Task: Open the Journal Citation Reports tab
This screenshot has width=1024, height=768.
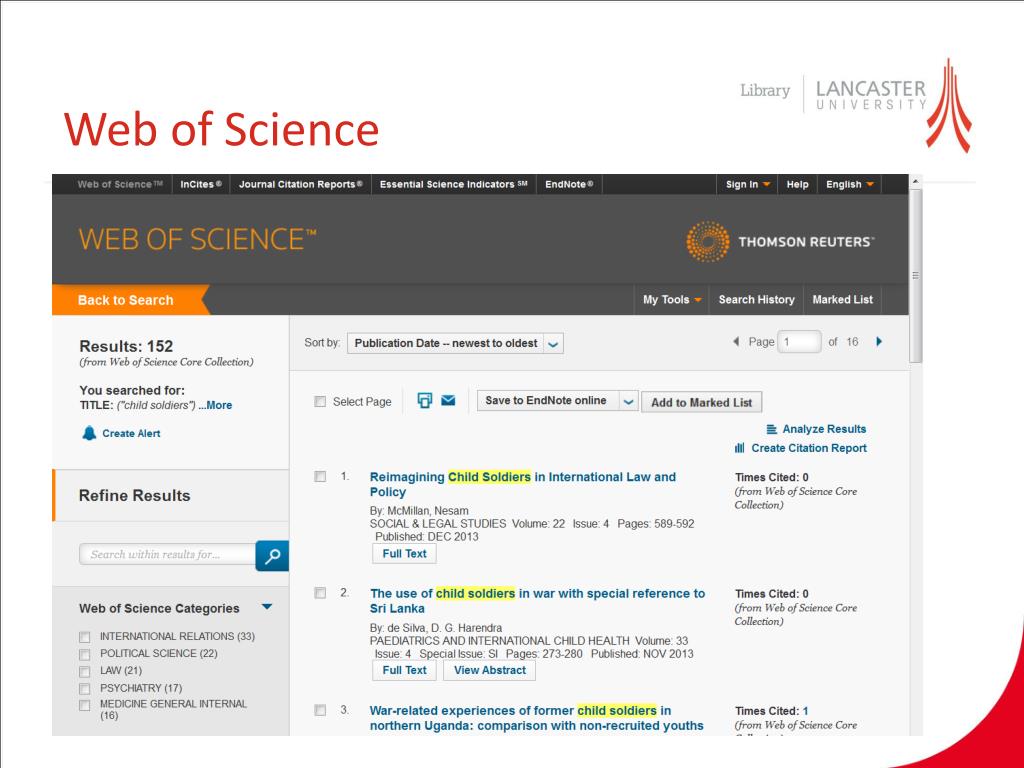Action: [x=300, y=184]
